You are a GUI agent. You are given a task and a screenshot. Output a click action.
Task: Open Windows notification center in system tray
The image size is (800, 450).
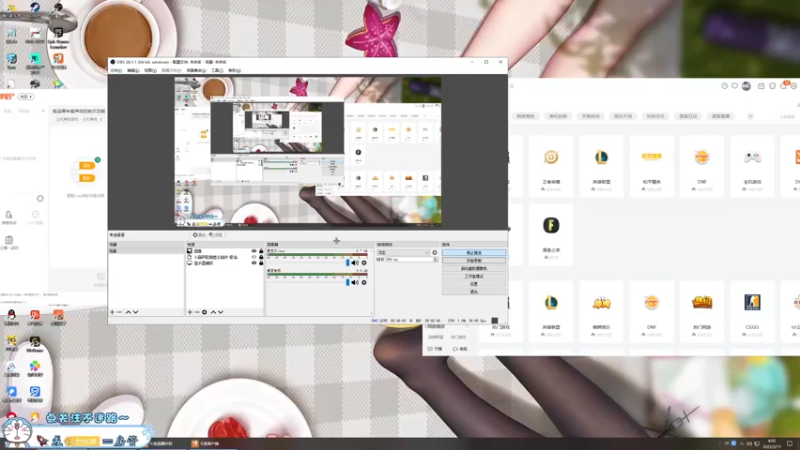tap(790, 443)
